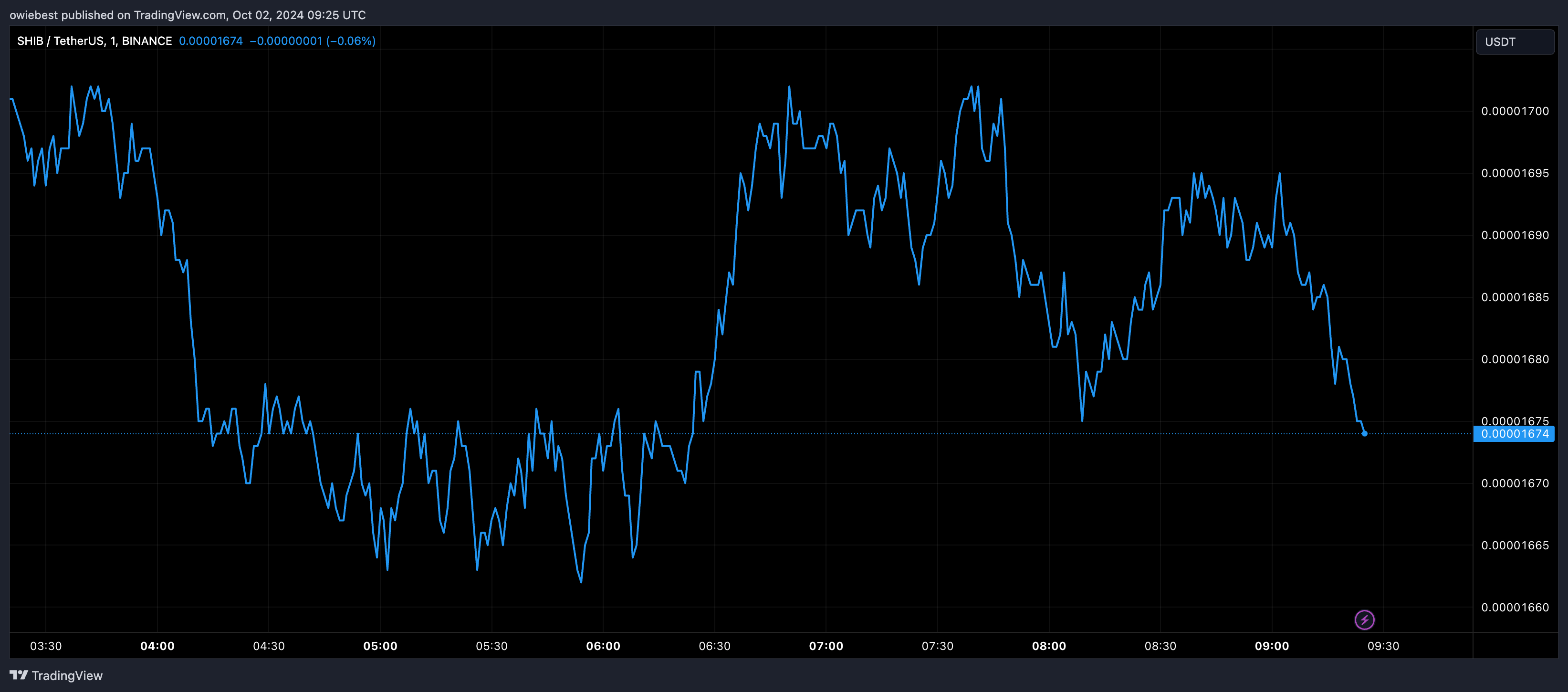1568x692 pixels.
Task: Select the 06:00 time axis label
Action: point(603,646)
